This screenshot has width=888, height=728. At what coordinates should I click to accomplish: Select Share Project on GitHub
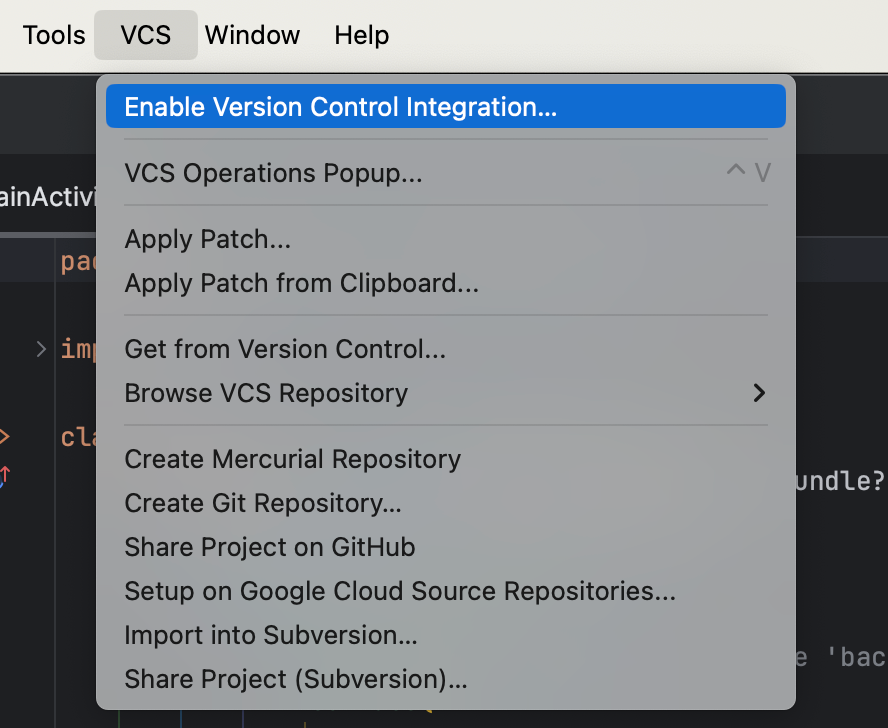pyautogui.click(x=269, y=547)
